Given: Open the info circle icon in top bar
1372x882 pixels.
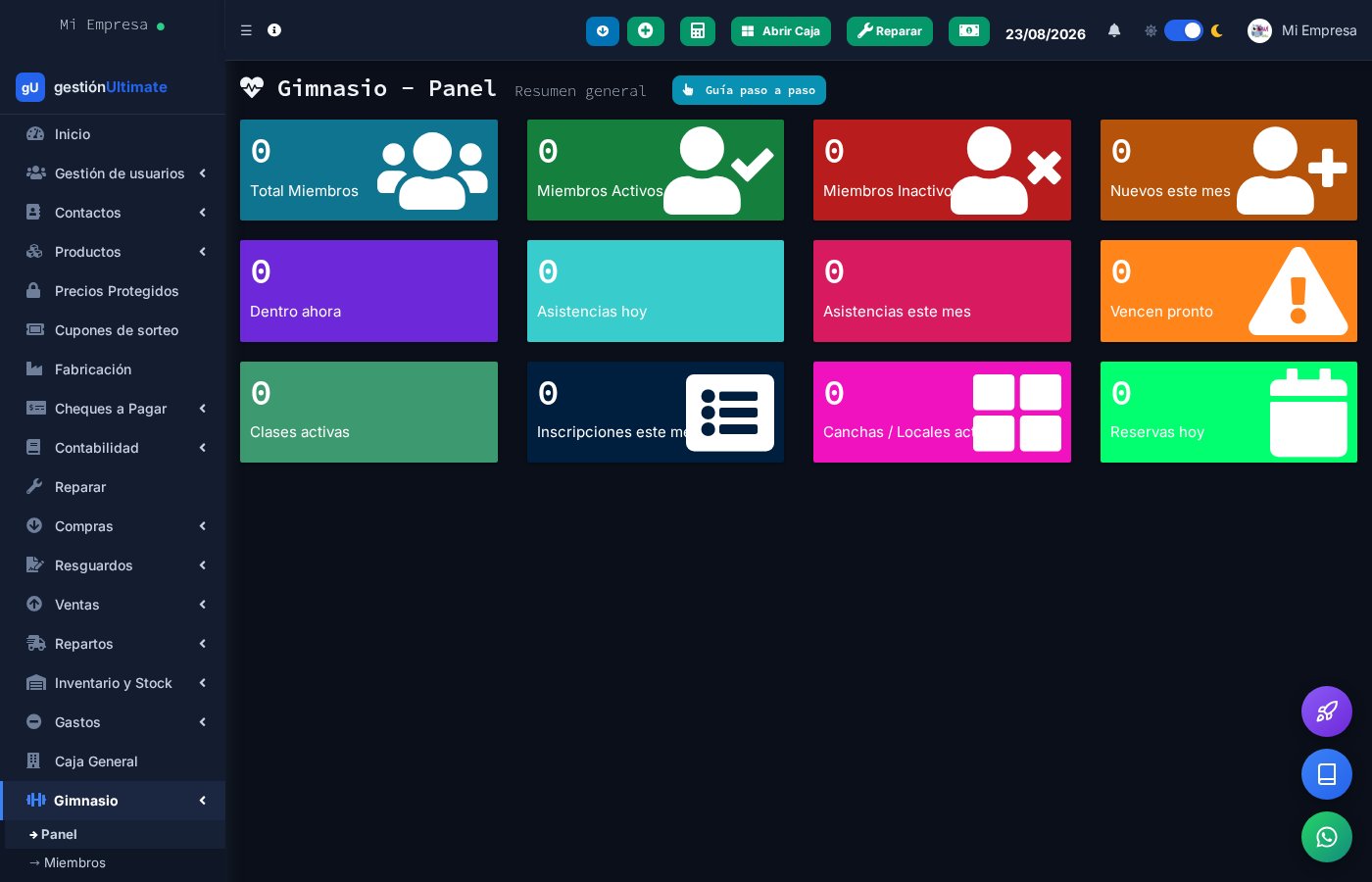Looking at the screenshot, I should (x=274, y=30).
